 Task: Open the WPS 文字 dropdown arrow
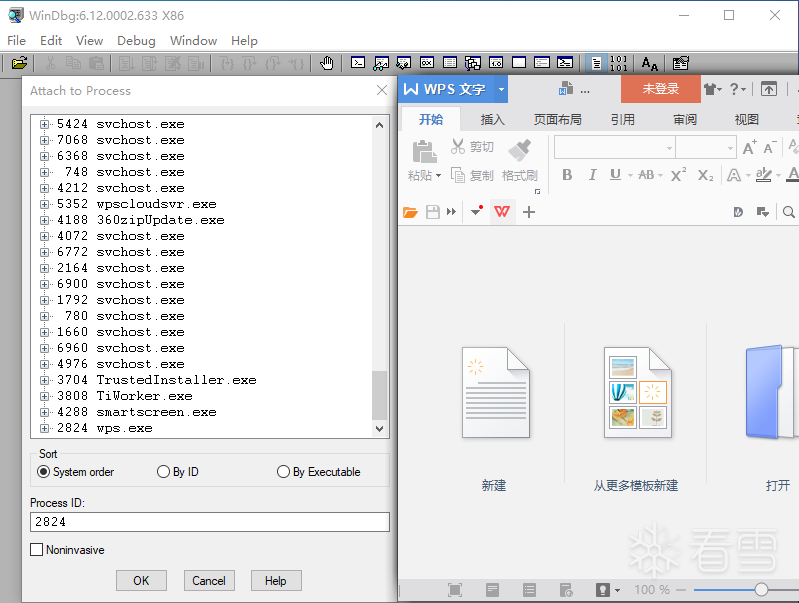501,90
